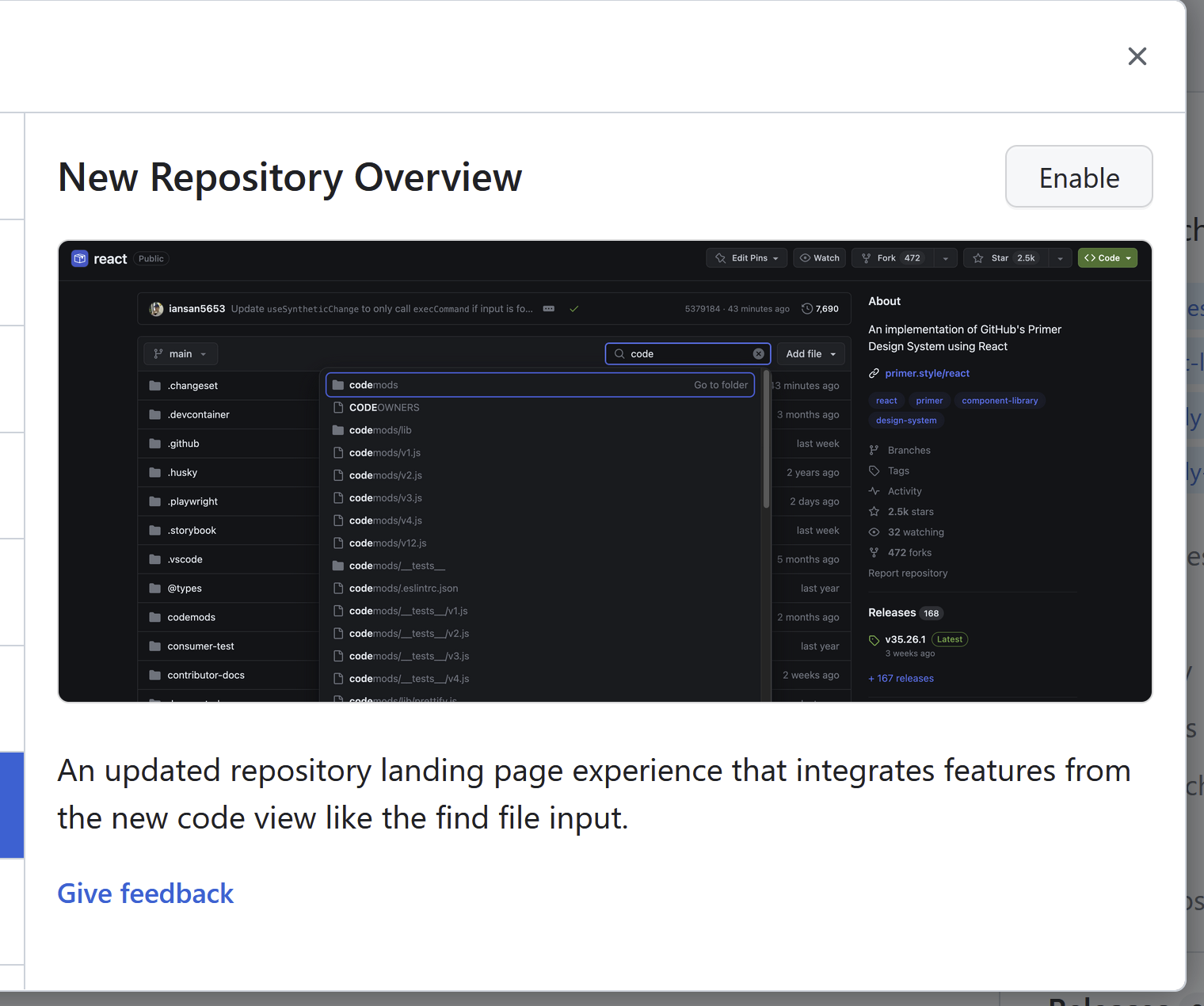Click the star icon to star the repository
This screenshot has width=1204, height=1006.
[980, 257]
